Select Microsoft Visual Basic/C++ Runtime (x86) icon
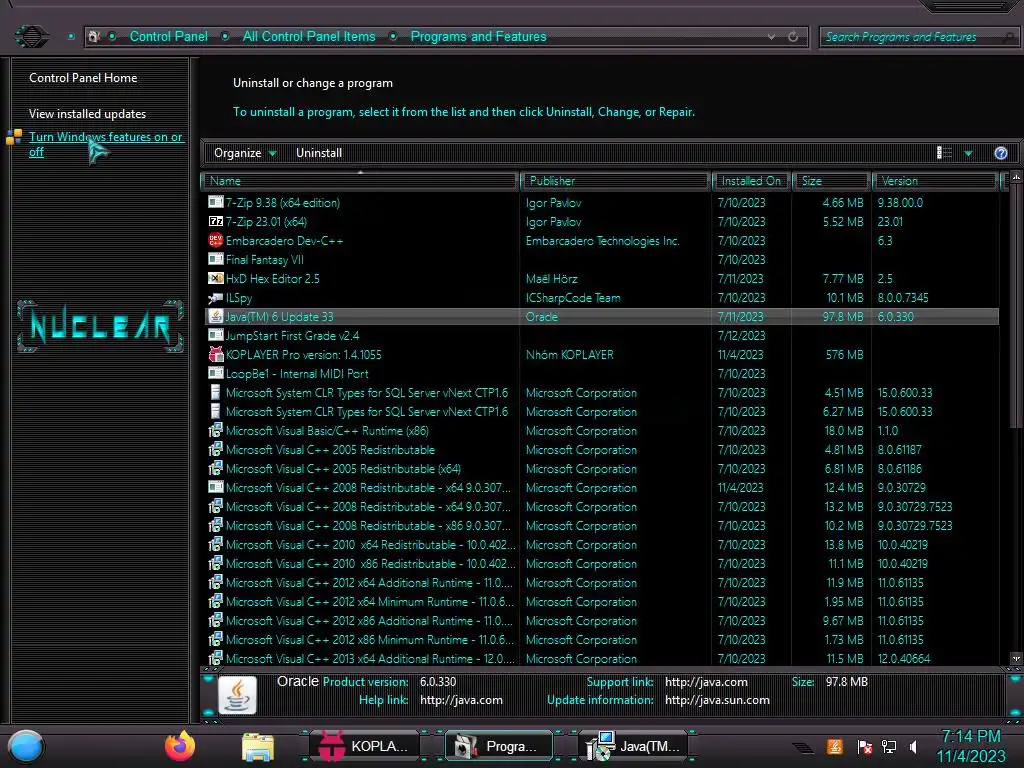Viewport: 1024px width, 768px height. (x=216, y=430)
